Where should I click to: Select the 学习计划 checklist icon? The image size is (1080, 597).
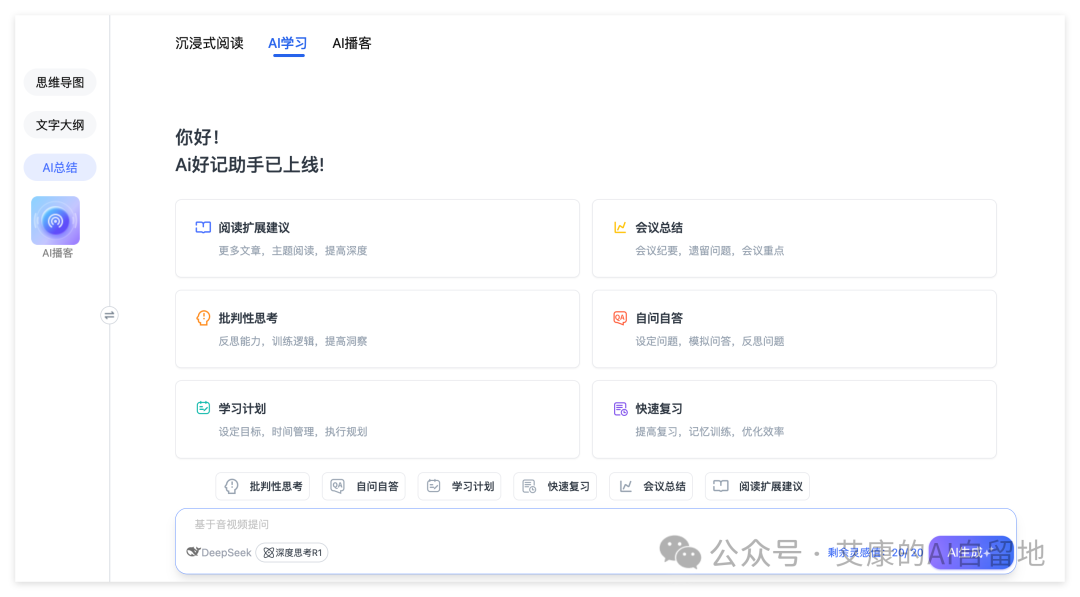201,408
